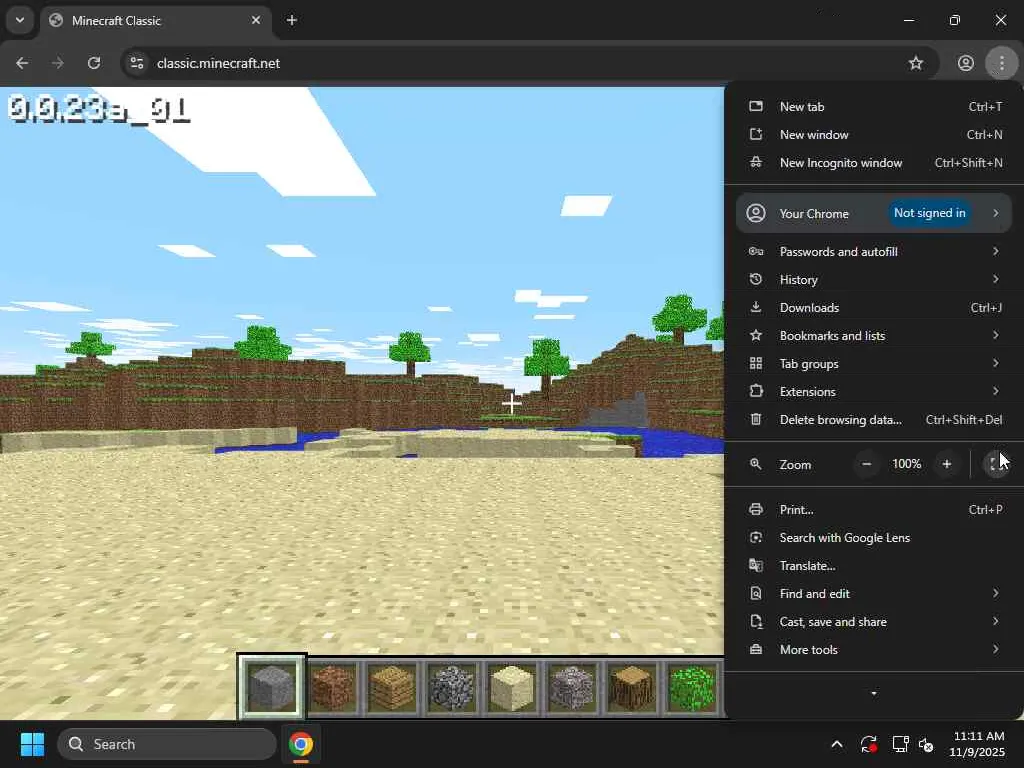Viewport: 1024px width, 768px height.
Task: Open the Chrome profile icon
Action: point(966,63)
